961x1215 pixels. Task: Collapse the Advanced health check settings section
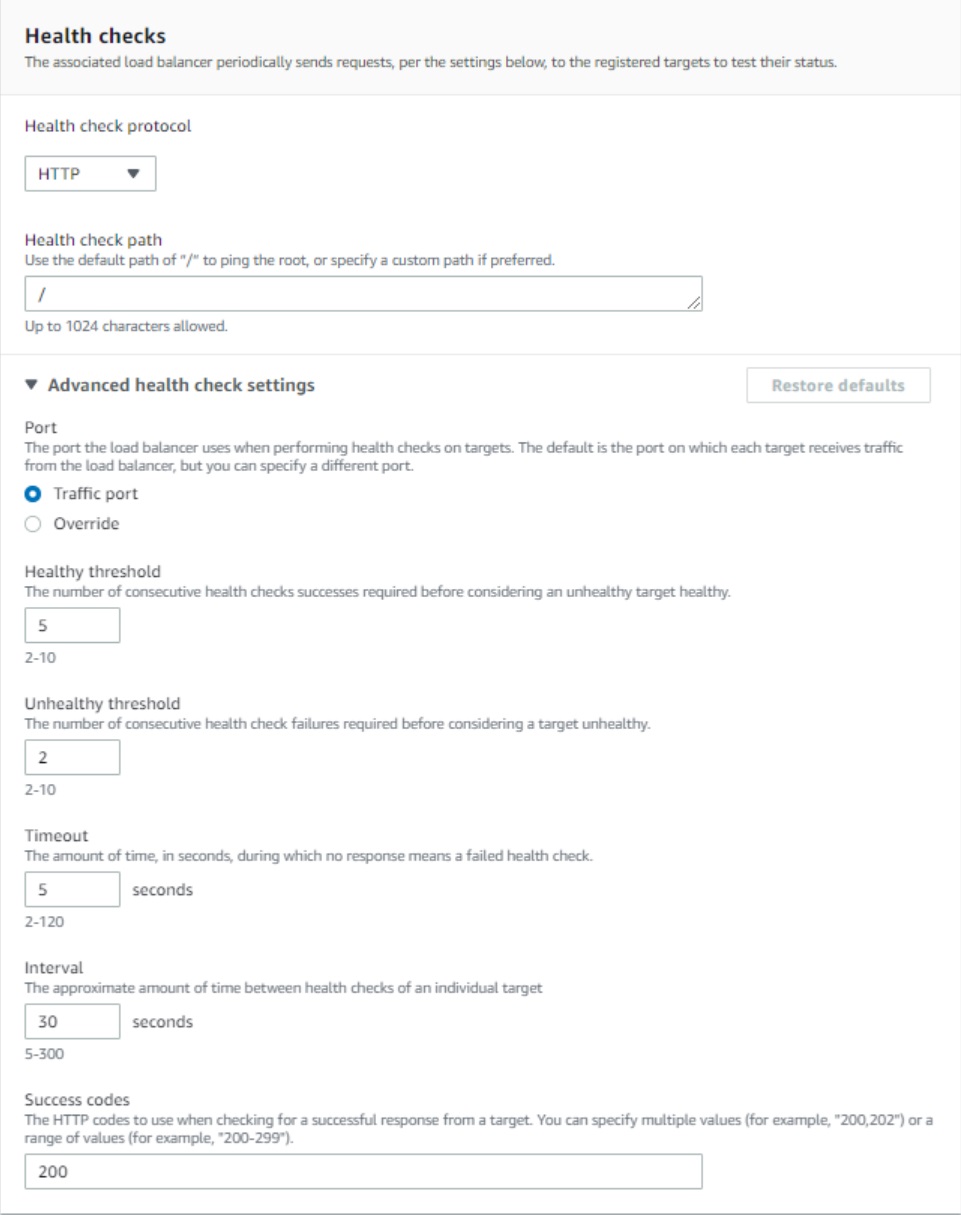click(x=170, y=384)
